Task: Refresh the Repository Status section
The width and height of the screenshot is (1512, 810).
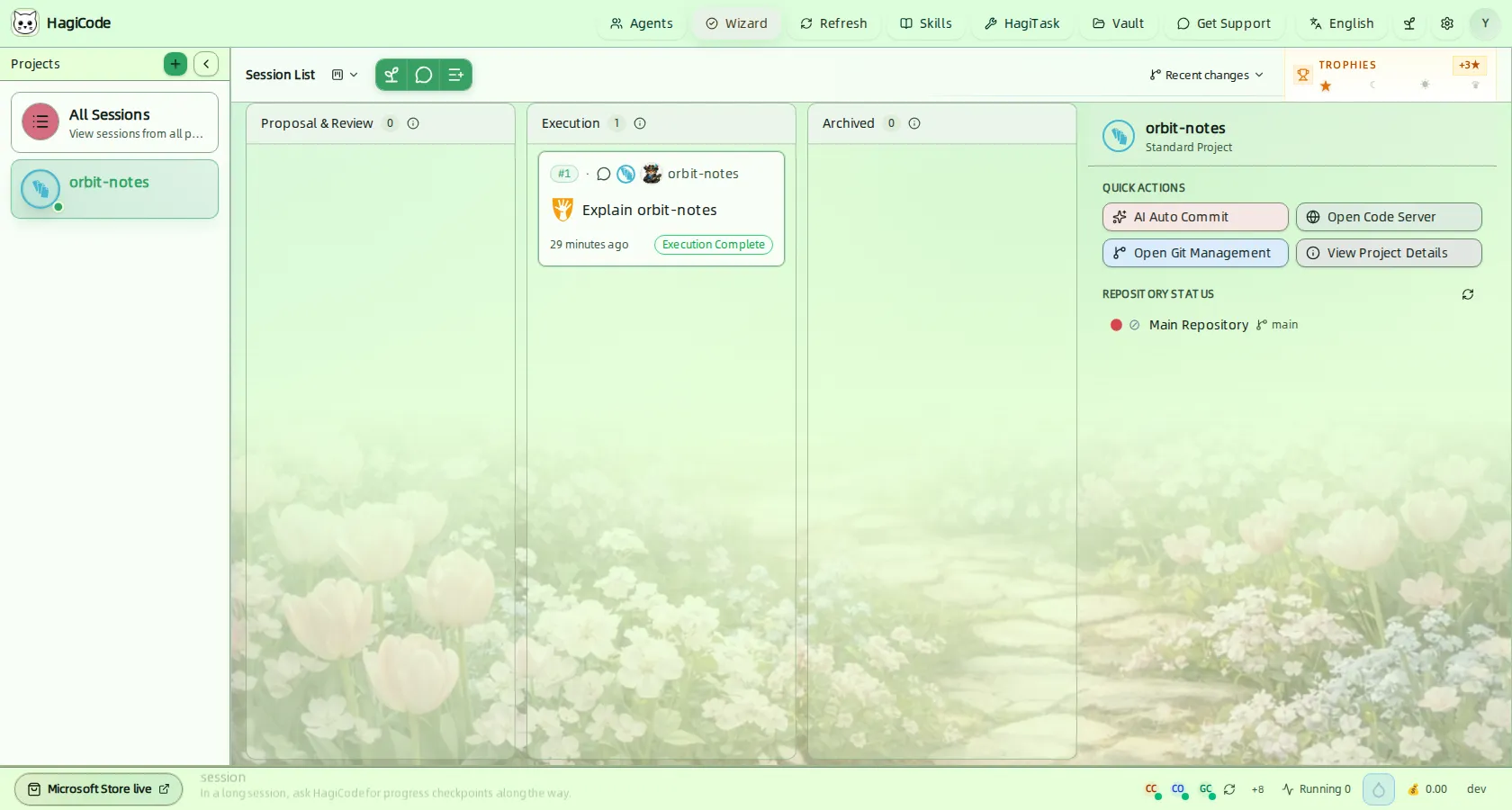Action: coord(1468,294)
